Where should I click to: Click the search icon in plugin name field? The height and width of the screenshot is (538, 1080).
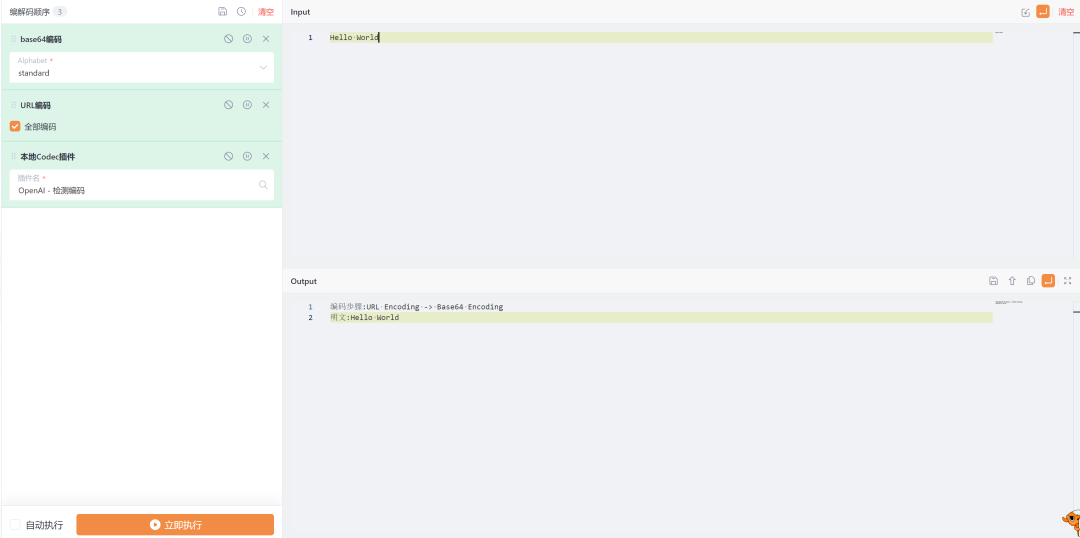[263, 185]
